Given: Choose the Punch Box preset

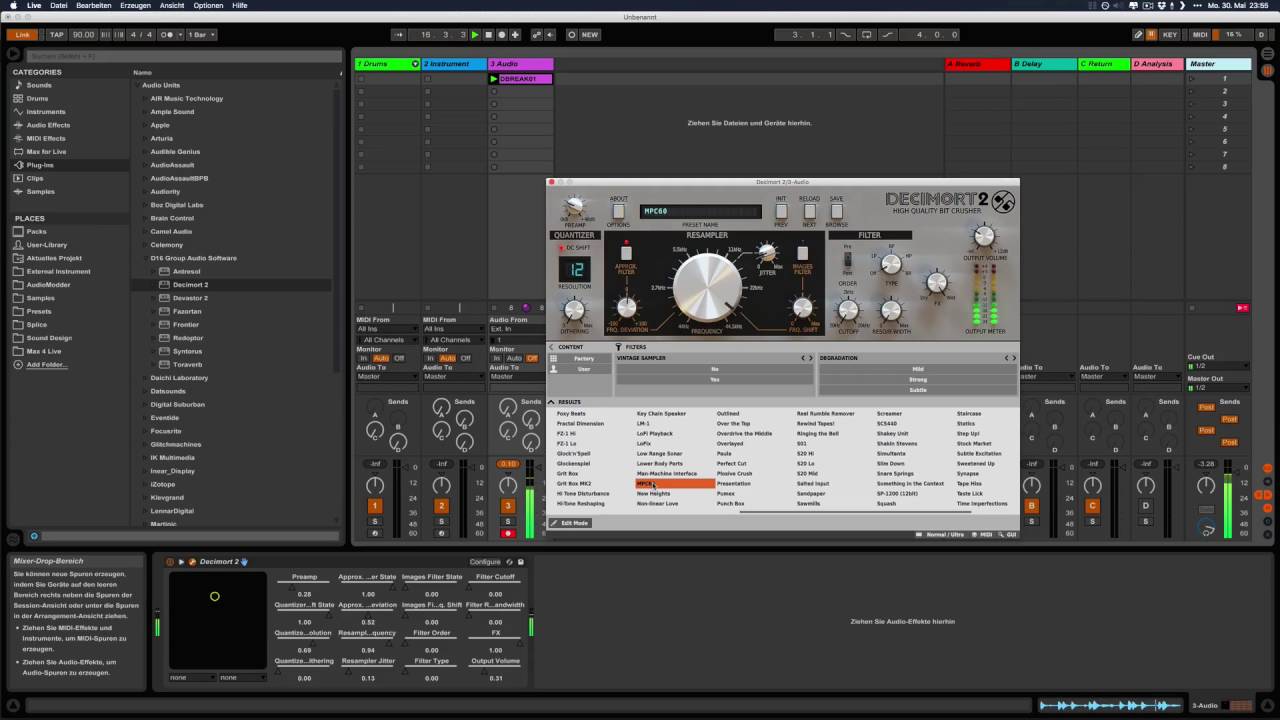Looking at the screenshot, I should point(730,504).
